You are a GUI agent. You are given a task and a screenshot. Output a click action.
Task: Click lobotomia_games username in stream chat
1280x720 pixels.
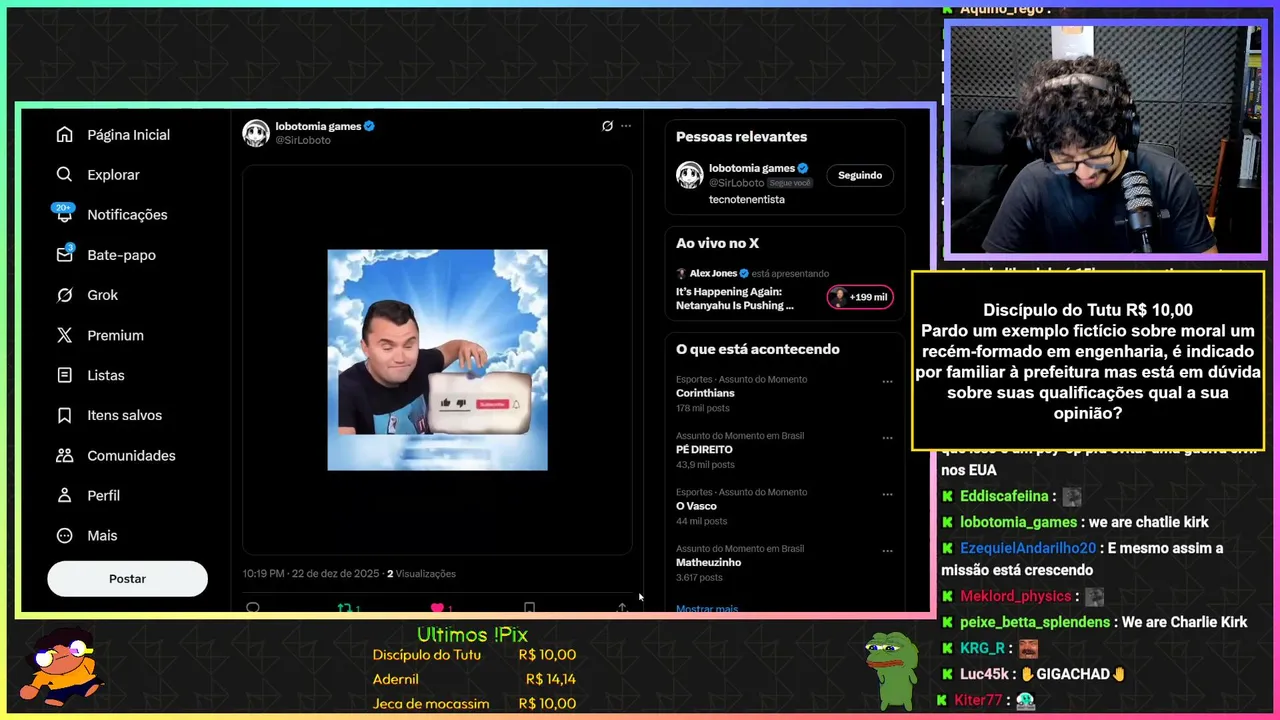click(x=1019, y=522)
